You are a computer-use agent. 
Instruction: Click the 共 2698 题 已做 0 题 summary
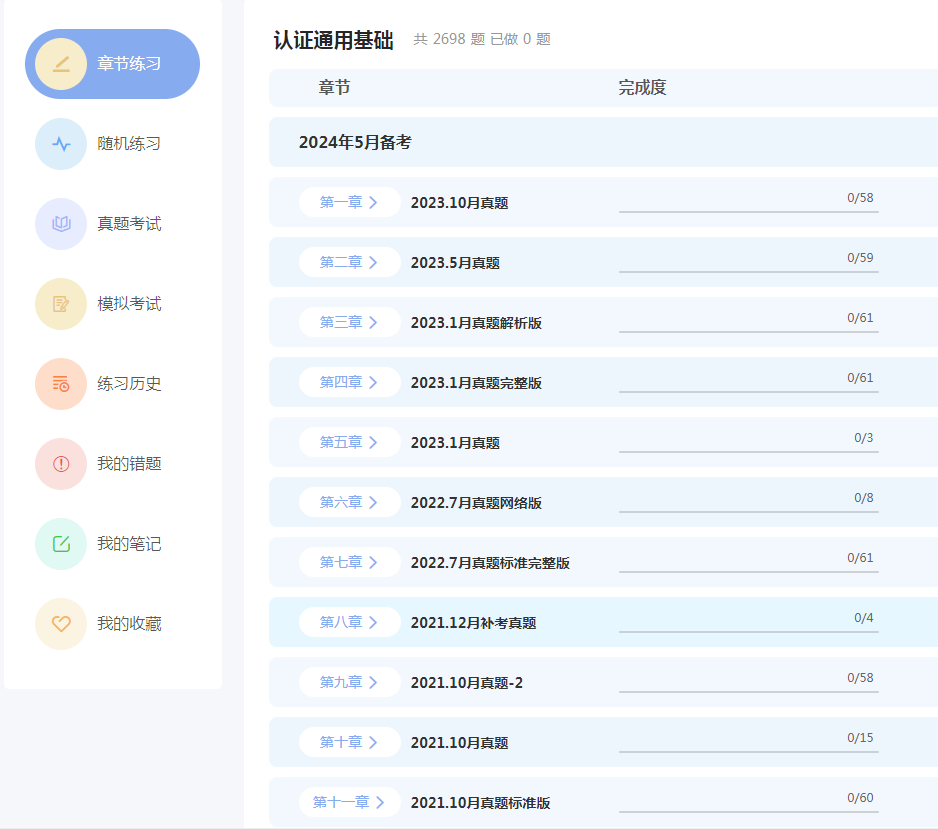point(482,39)
